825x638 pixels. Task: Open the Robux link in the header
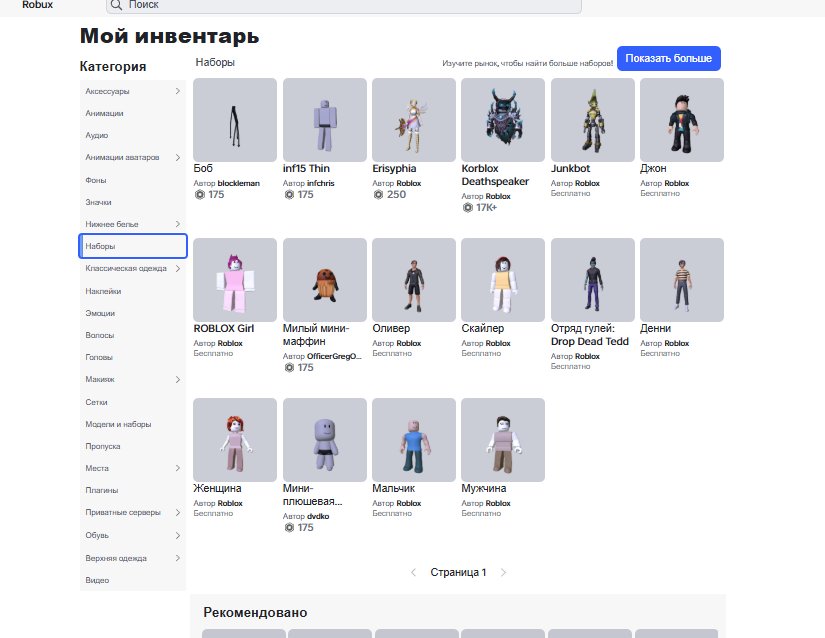(37, 5)
